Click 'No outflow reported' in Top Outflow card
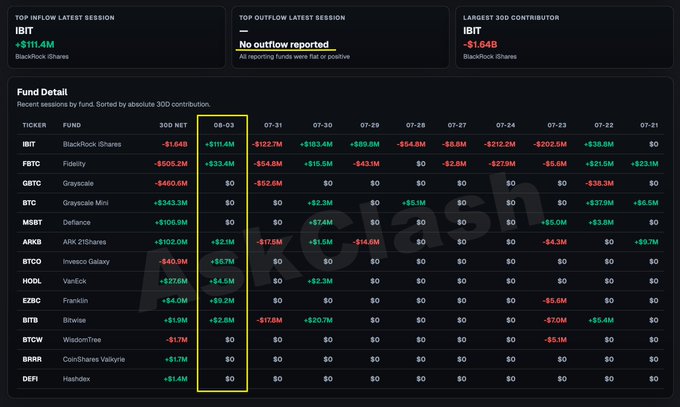The width and height of the screenshot is (680, 407). (284, 44)
